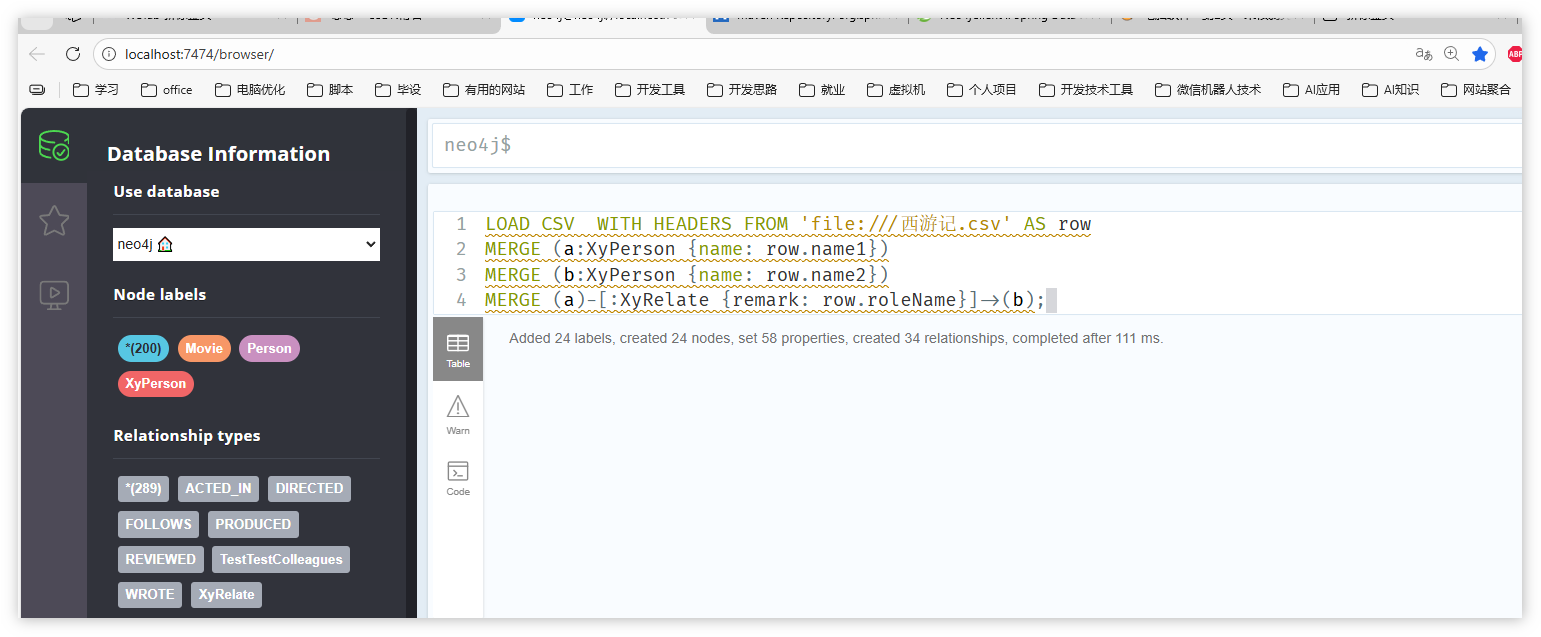Click the Database Information heading
The height and width of the screenshot is (637, 1541).
[x=218, y=154]
